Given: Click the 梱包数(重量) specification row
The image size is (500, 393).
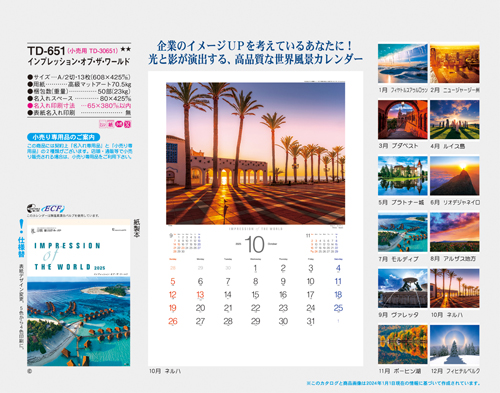Looking at the screenshot, I should 79,91.
